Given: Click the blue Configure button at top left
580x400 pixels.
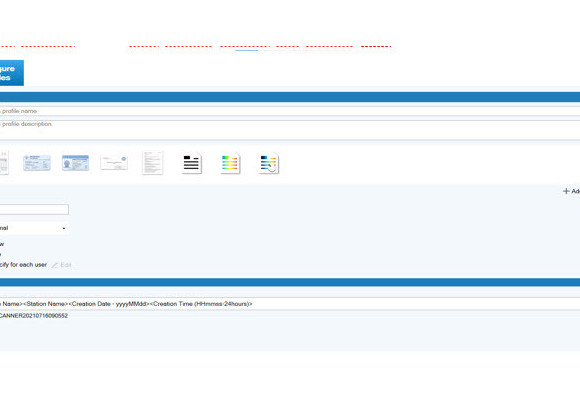Looking at the screenshot, I should (11, 73).
